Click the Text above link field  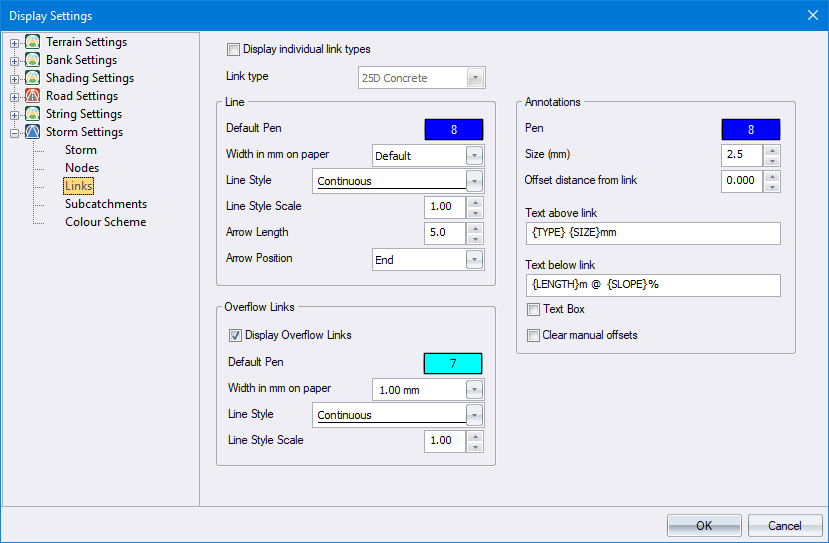click(652, 233)
